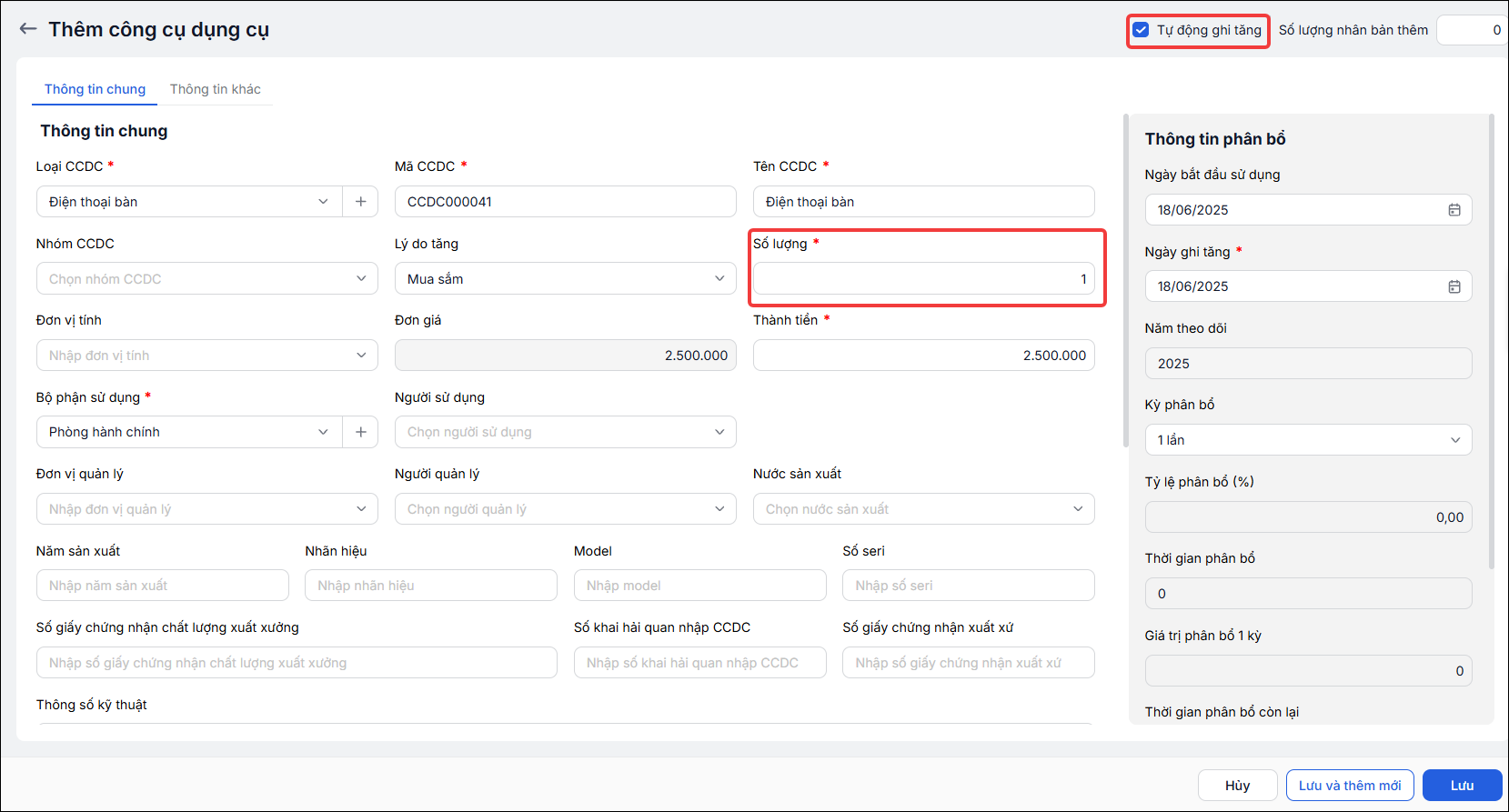Go back using the arrow icon
This screenshot has height=812, width=1509.
[28, 29]
